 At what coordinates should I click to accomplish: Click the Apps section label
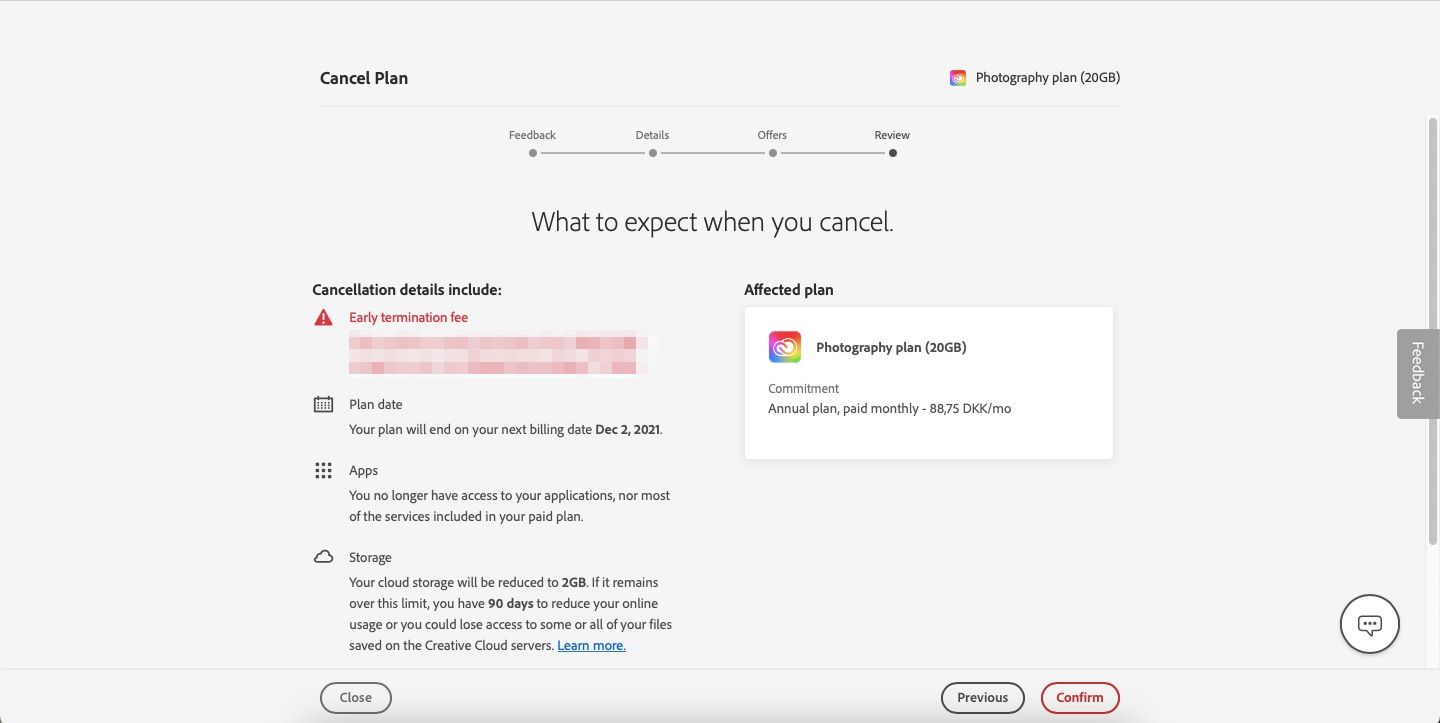point(364,470)
